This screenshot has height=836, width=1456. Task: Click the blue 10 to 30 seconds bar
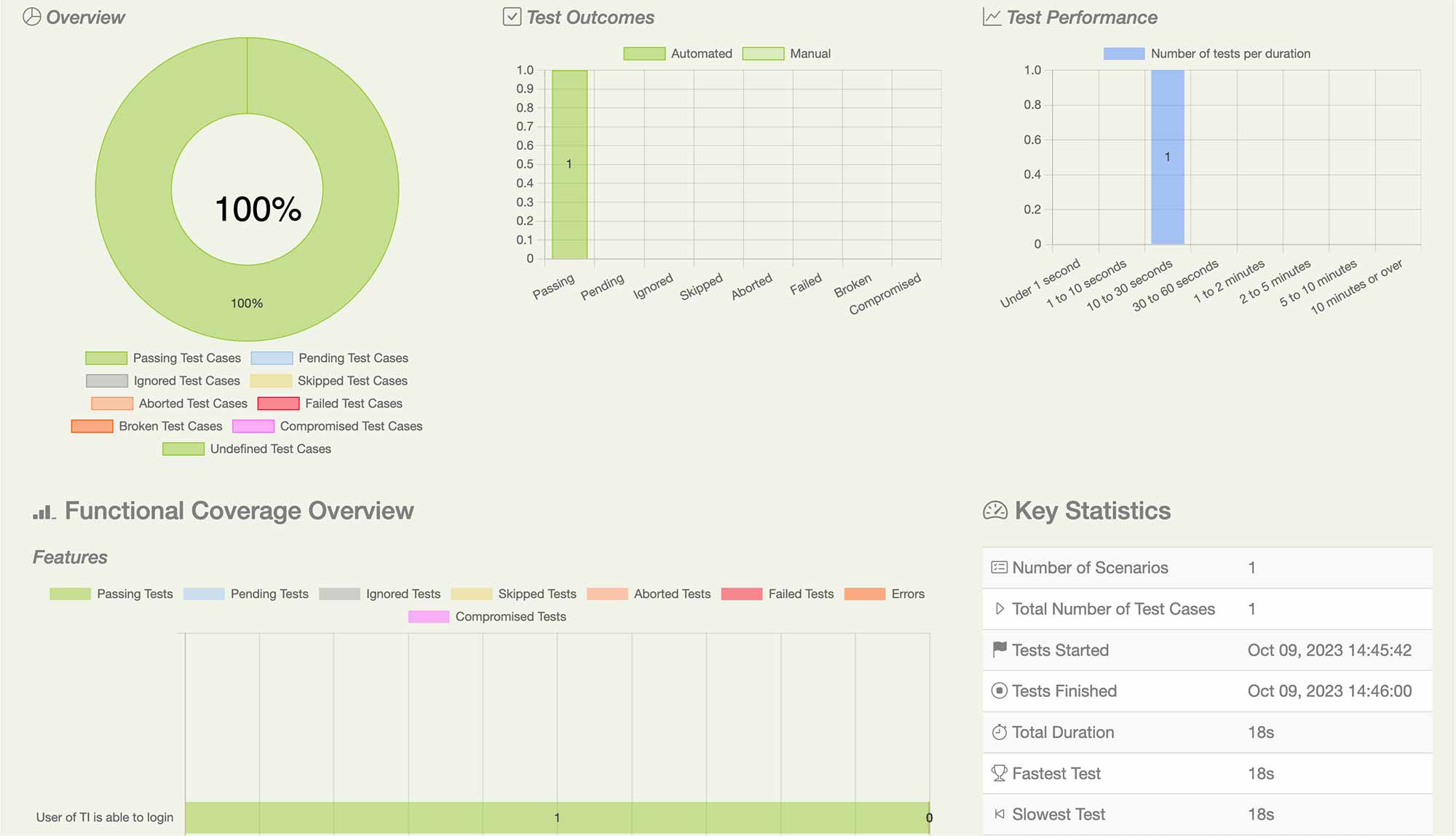click(1168, 157)
